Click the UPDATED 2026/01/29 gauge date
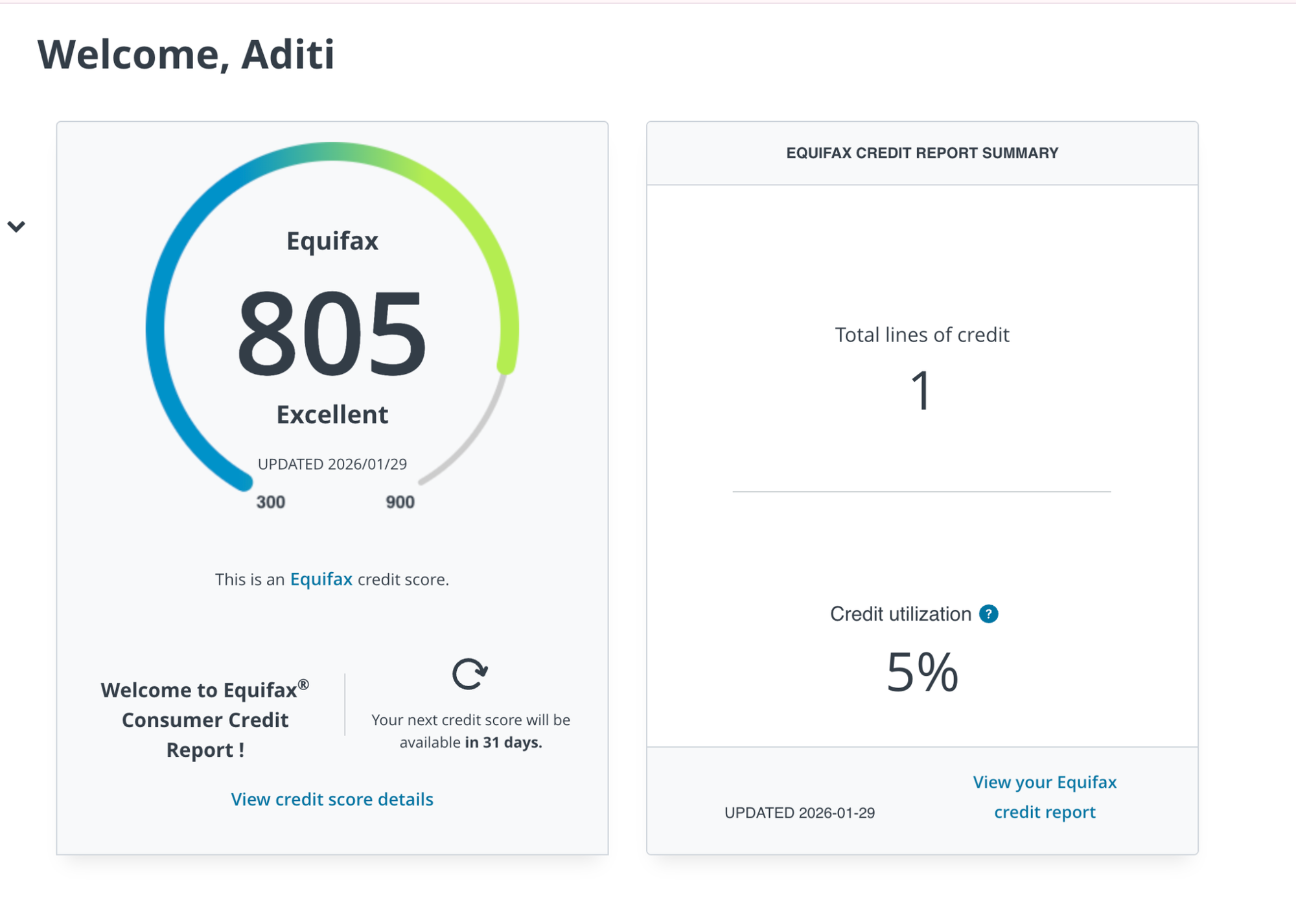The width and height of the screenshot is (1296, 924). (332, 464)
